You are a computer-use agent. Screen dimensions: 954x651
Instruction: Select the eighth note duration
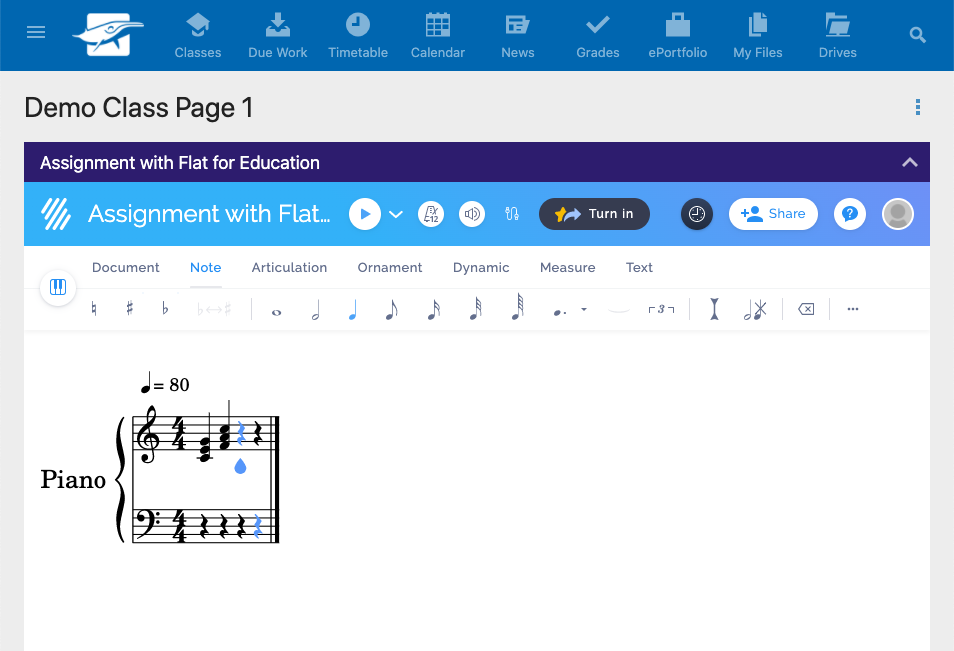click(391, 309)
